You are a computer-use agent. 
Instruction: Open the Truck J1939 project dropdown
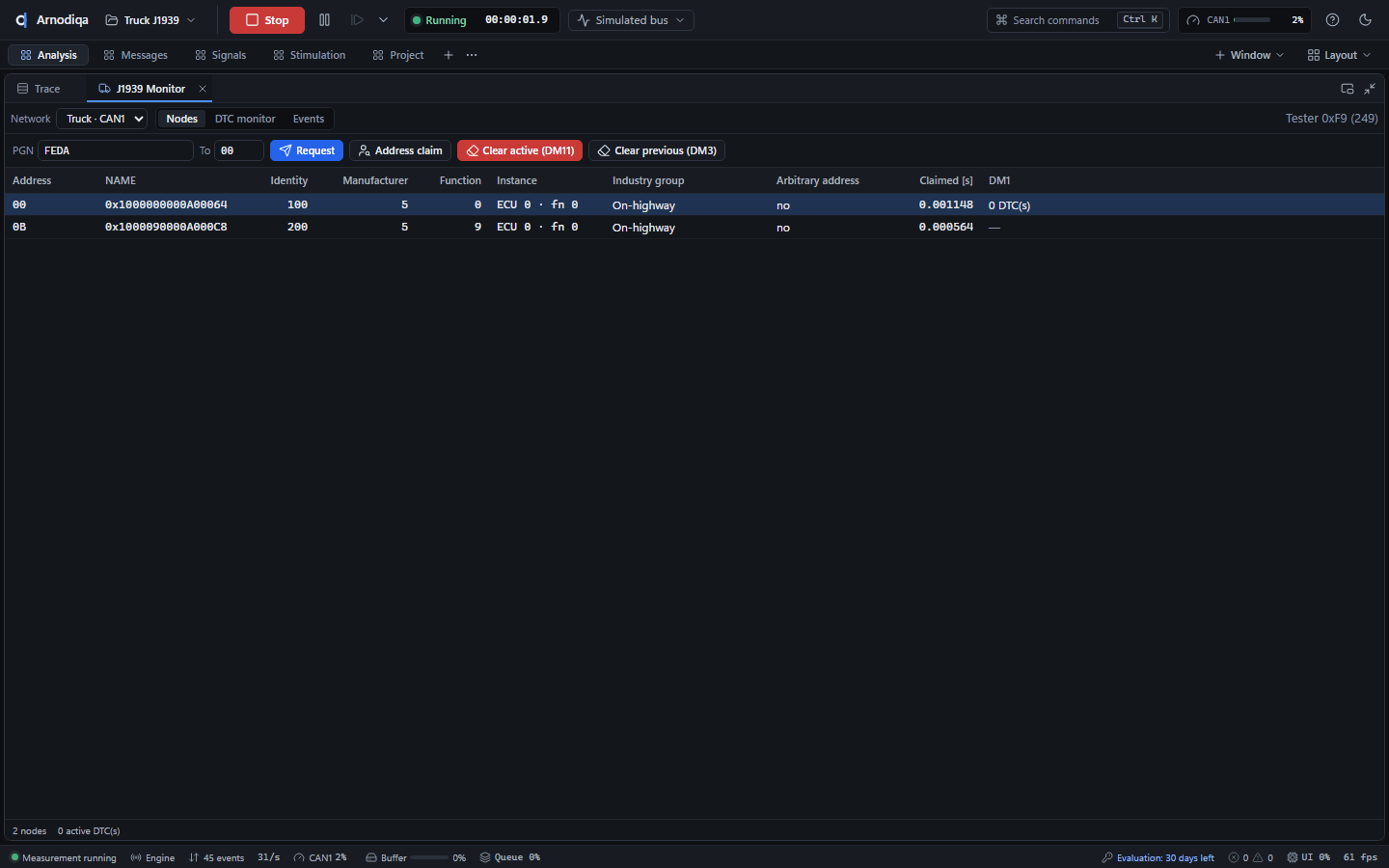tap(150, 20)
